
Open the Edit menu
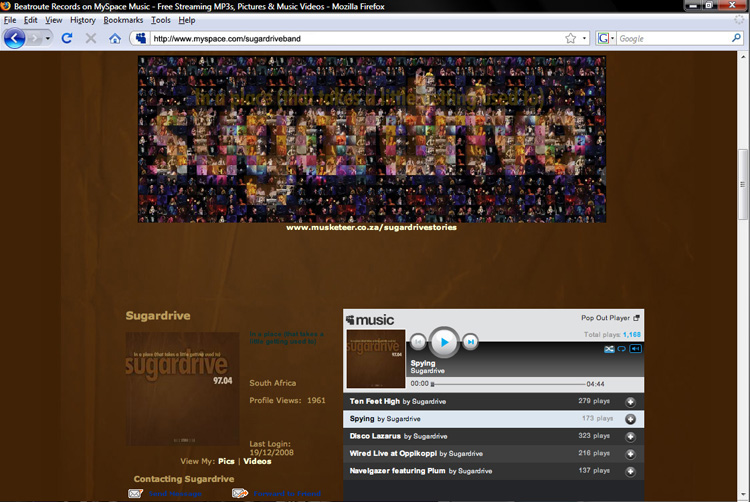(31, 20)
